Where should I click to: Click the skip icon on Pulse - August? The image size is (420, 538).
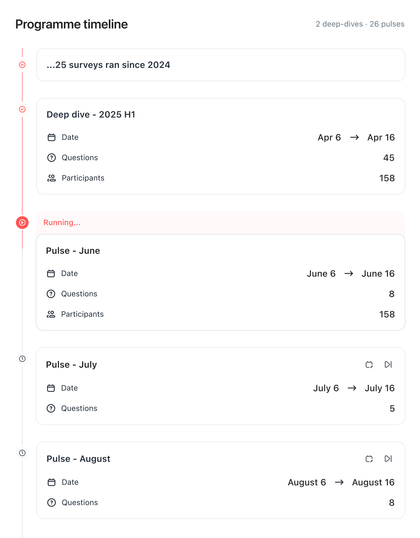click(388, 459)
